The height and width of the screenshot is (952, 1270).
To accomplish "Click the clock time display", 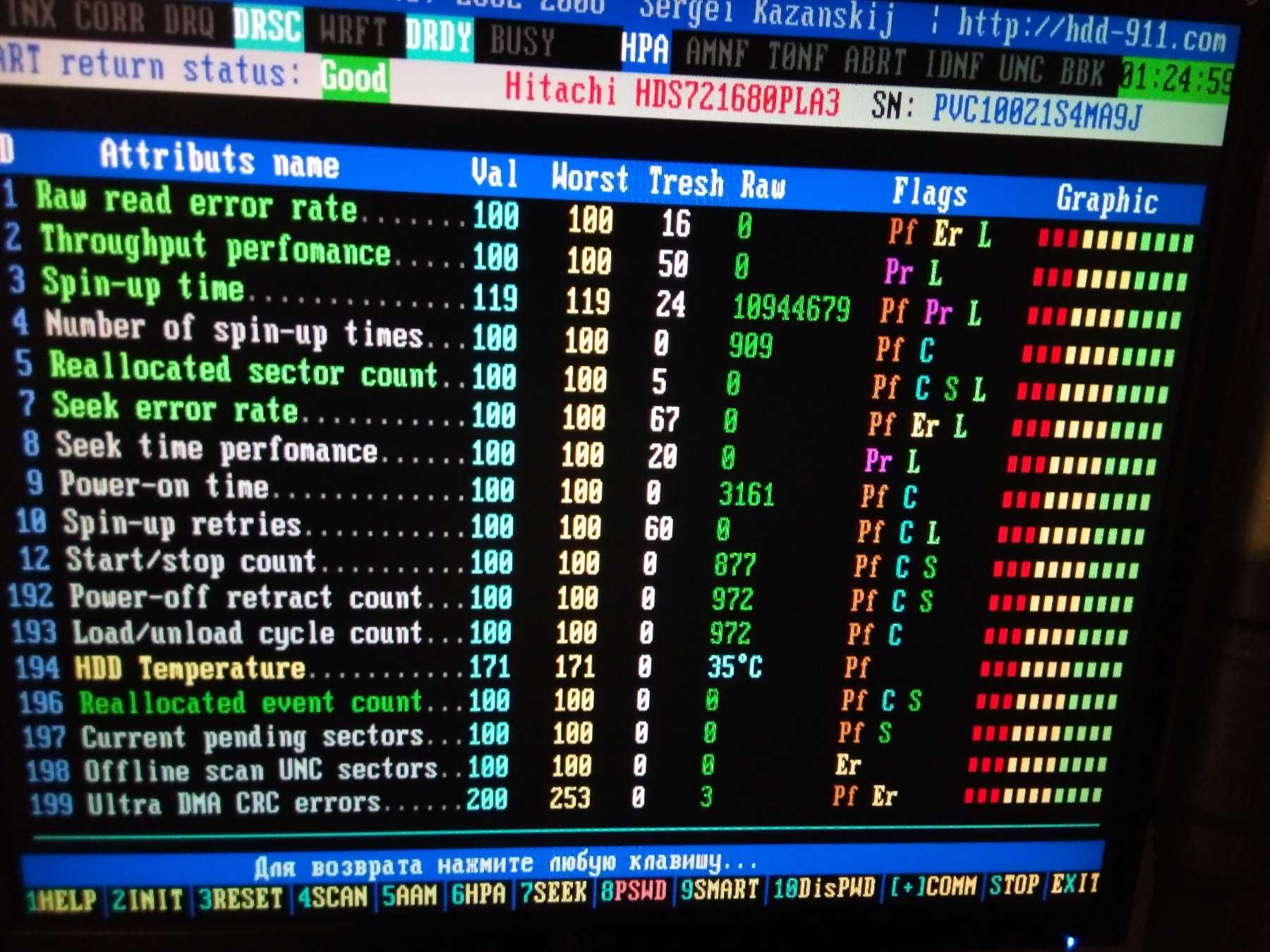I will click(1176, 79).
